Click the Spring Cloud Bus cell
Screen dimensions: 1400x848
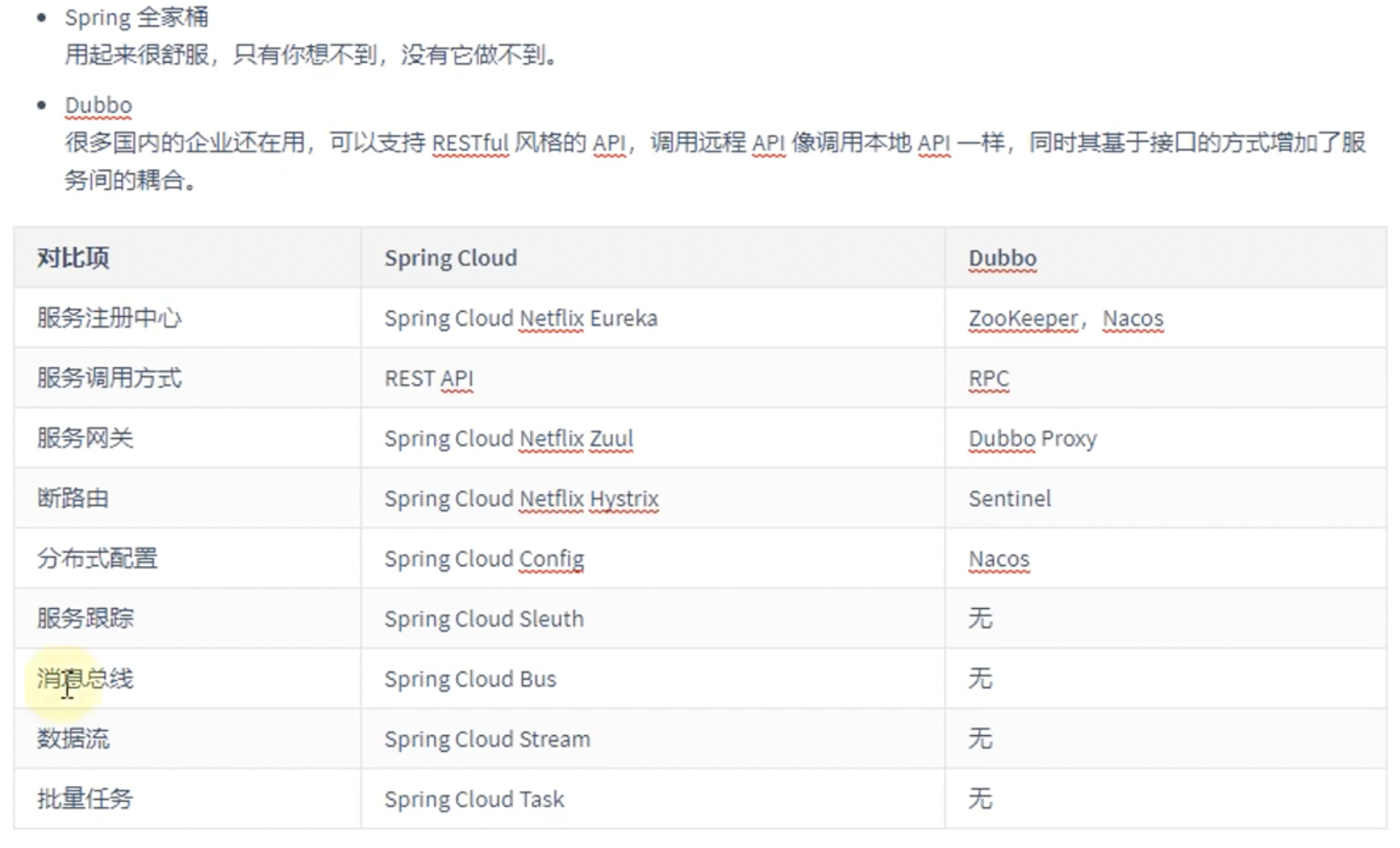tap(470, 678)
